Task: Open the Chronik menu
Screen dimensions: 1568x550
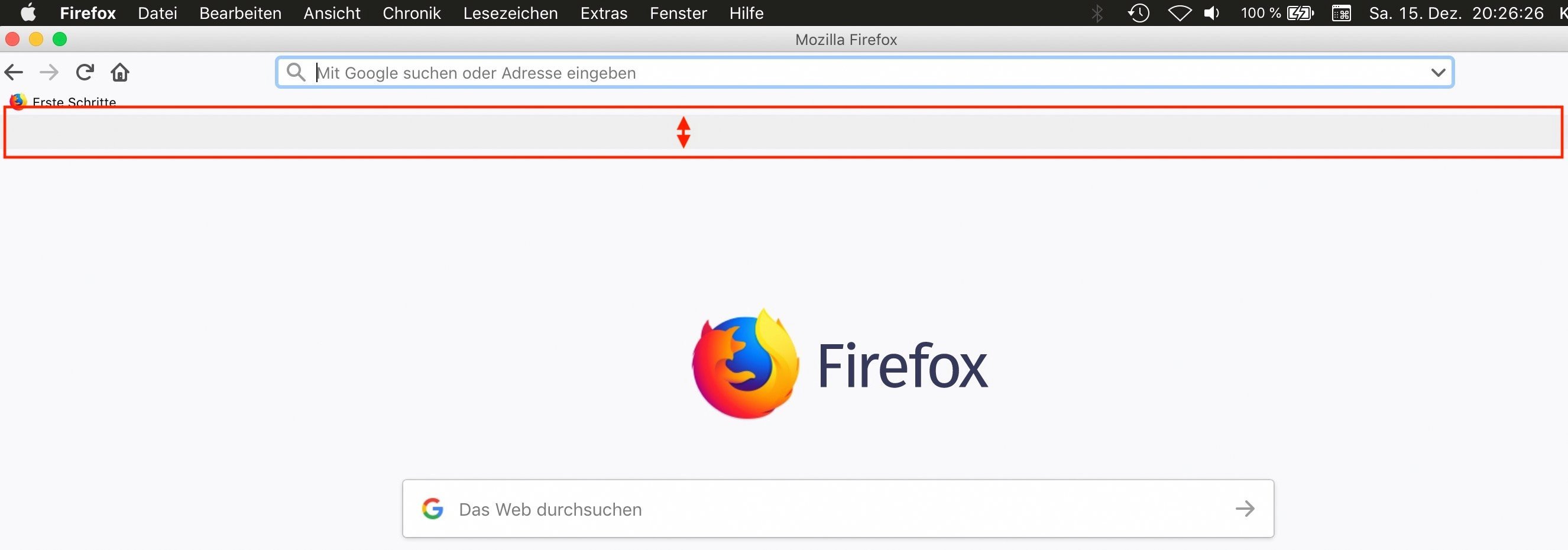Action: pyautogui.click(x=412, y=13)
